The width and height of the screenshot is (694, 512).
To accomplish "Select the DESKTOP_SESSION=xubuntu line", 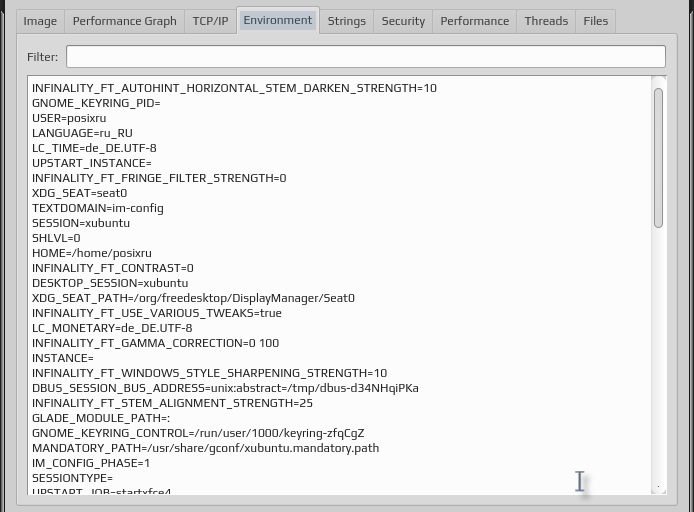I will tap(110, 283).
